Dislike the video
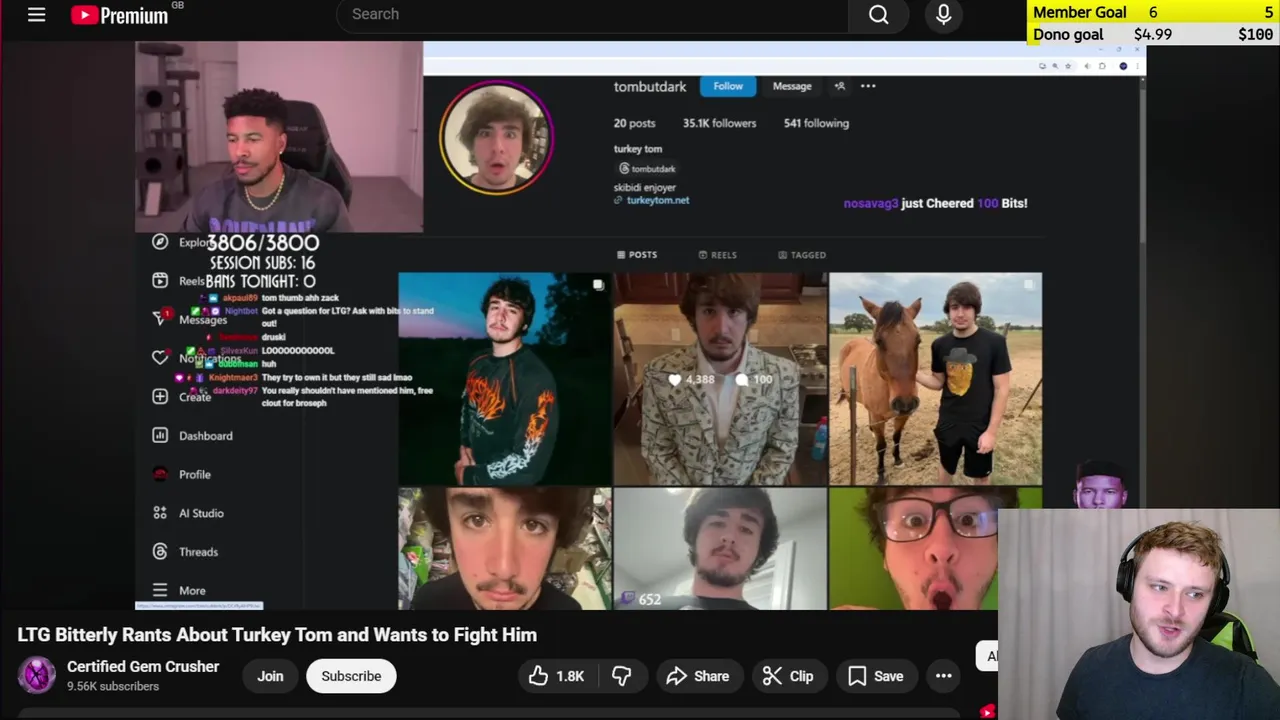The height and width of the screenshot is (720, 1280). [x=621, y=676]
